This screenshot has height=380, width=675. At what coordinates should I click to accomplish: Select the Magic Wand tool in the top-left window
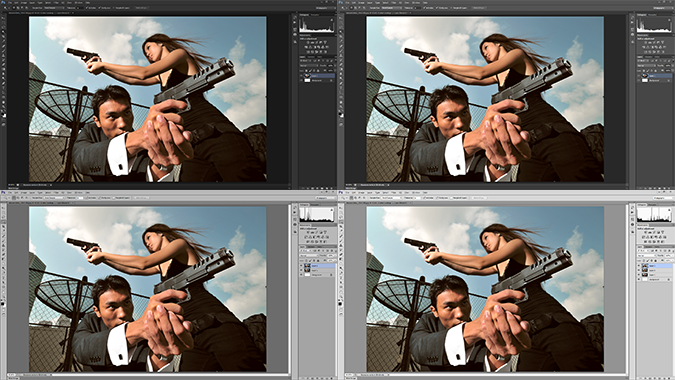[3, 31]
